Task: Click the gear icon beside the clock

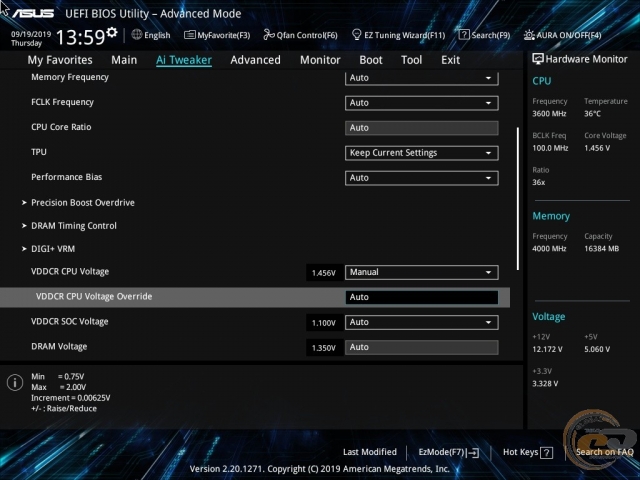Action: click(x=112, y=31)
